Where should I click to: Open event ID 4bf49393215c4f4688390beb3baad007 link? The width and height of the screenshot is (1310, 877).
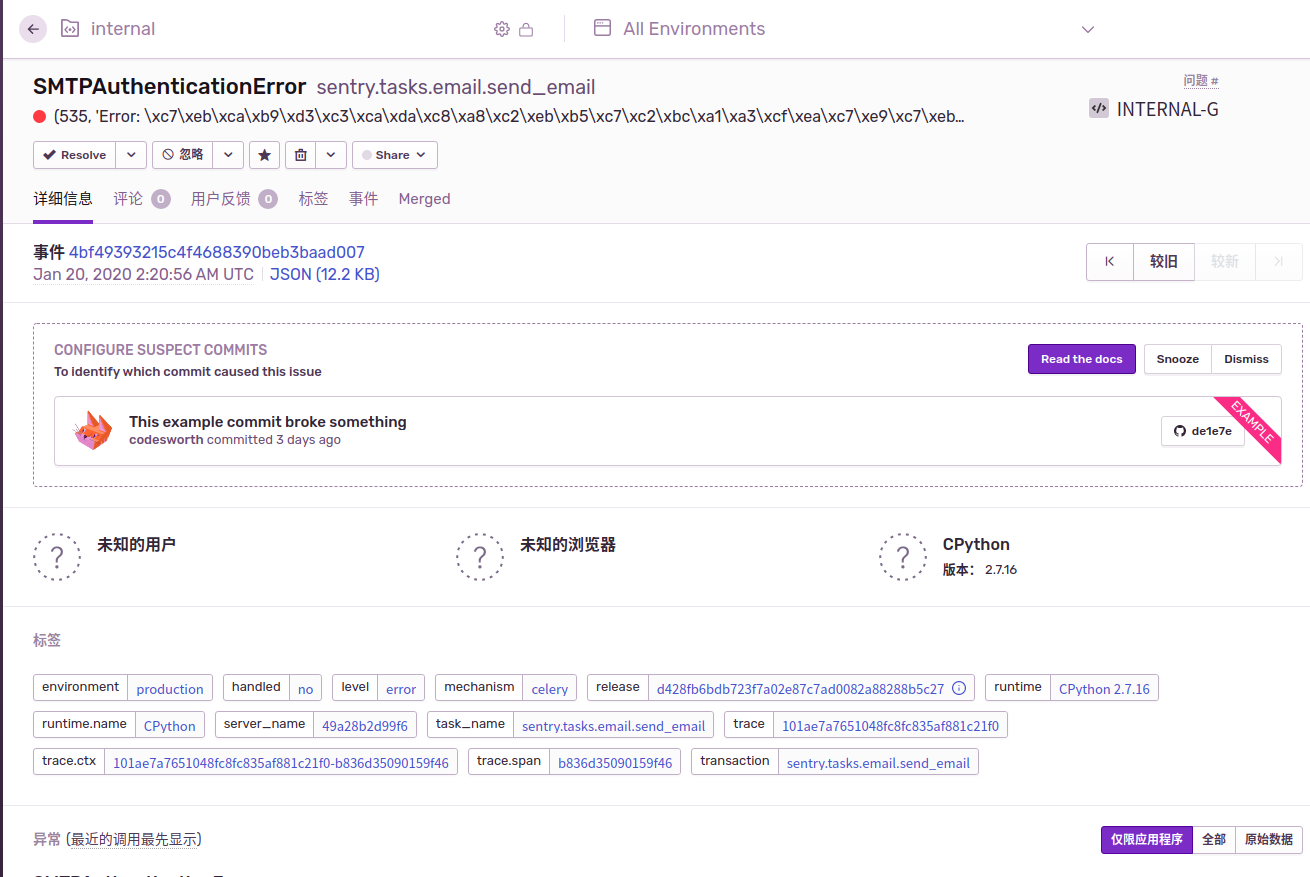click(x=217, y=252)
